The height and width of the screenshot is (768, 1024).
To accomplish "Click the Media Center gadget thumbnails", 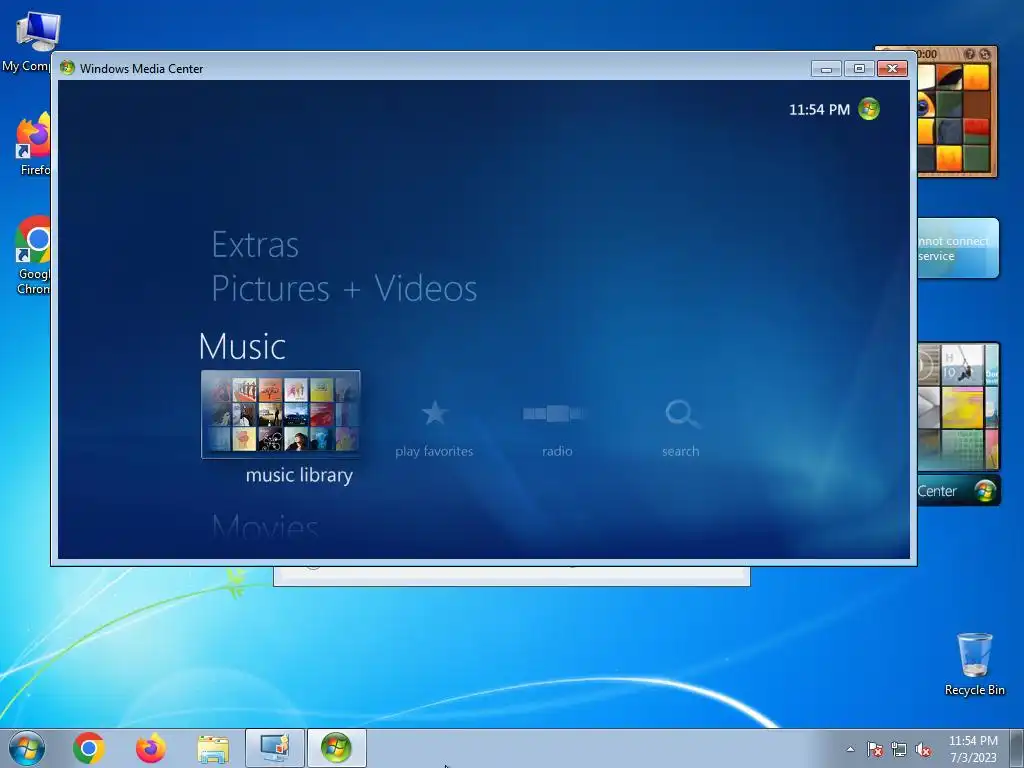I will click(958, 406).
